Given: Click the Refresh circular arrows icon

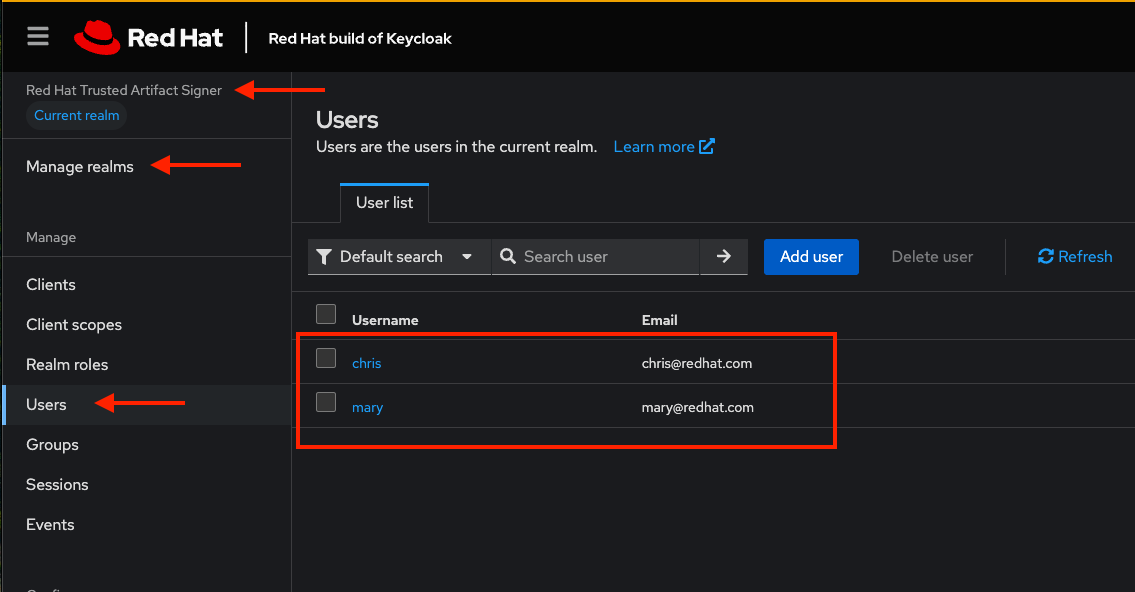Looking at the screenshot, I should click(1046, 257).
